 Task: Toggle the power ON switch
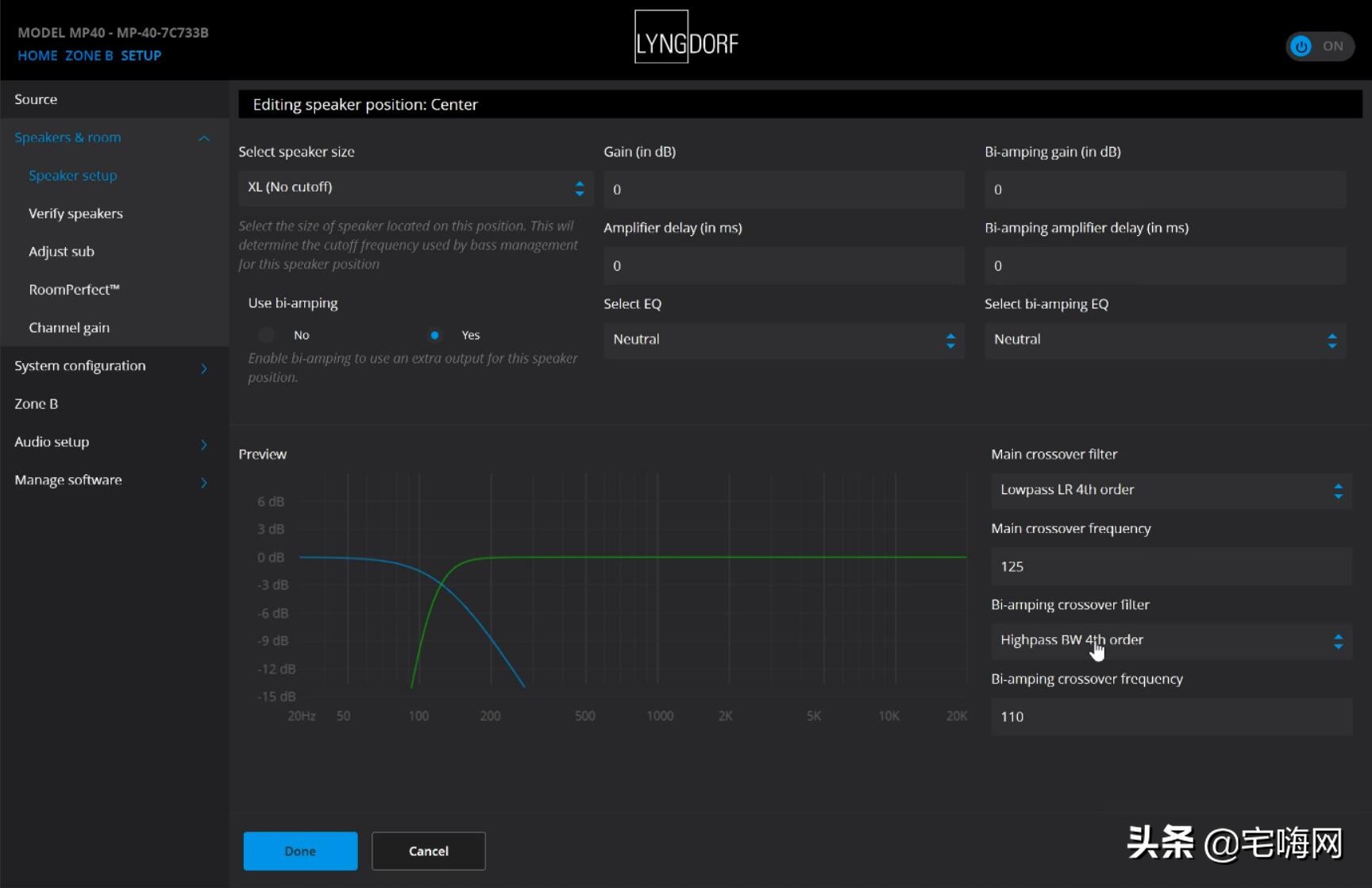(x=1319, y=46)
